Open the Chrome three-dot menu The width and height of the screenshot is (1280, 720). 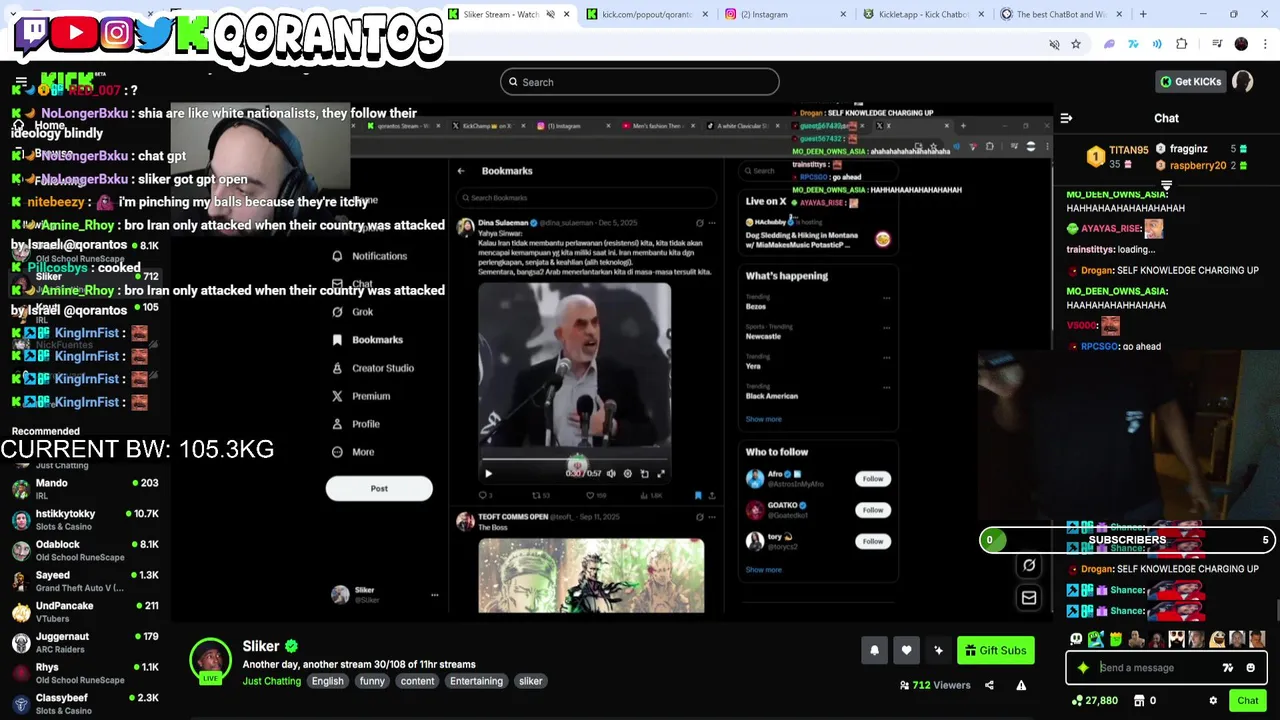click(1265, 44)
